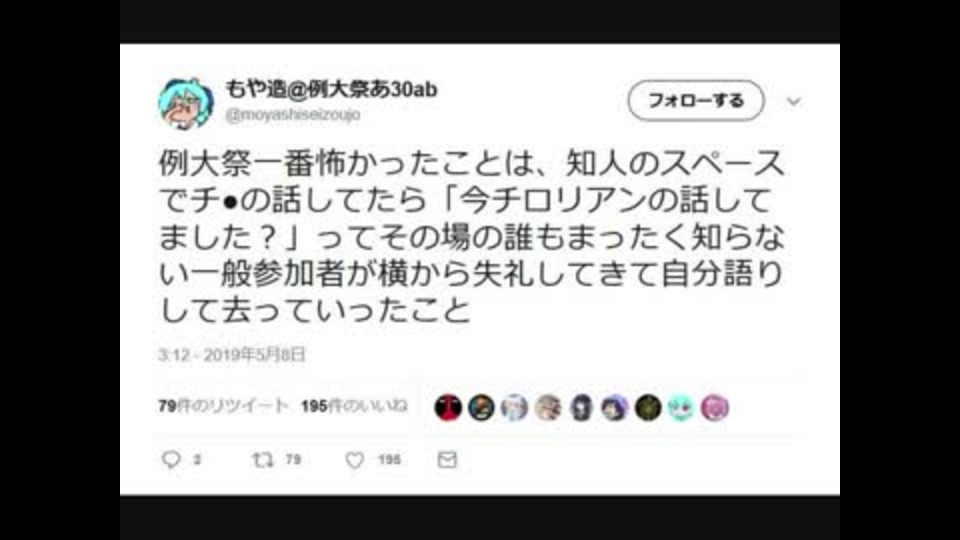Open the tweet author's profile avatar
This screenshot has width=960, height=540.
(186, 103)
